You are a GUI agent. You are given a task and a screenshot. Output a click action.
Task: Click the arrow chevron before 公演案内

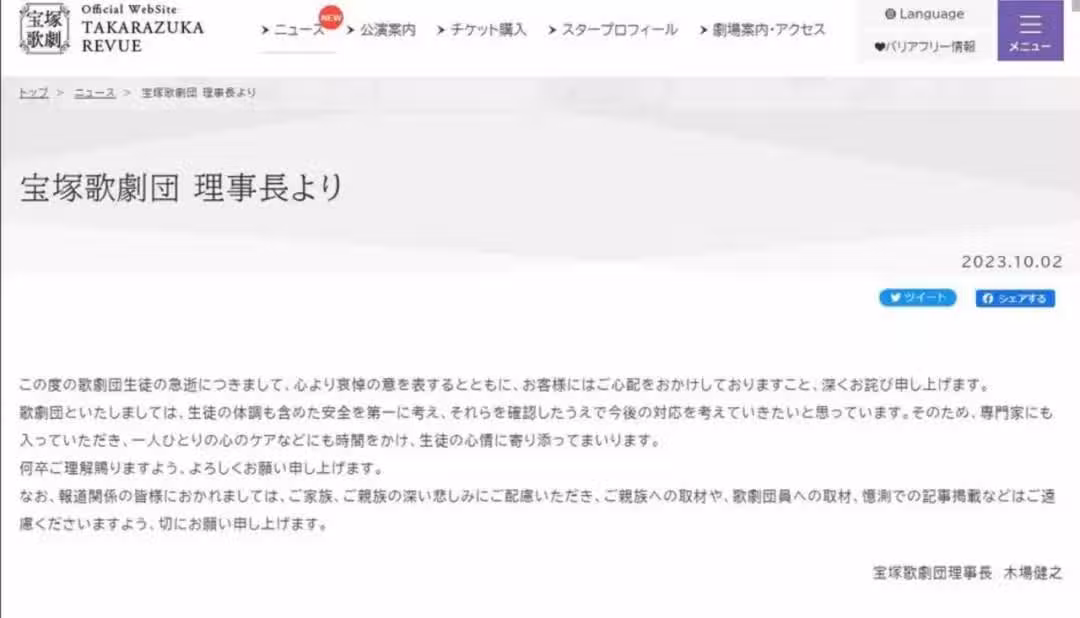[351, 30]
